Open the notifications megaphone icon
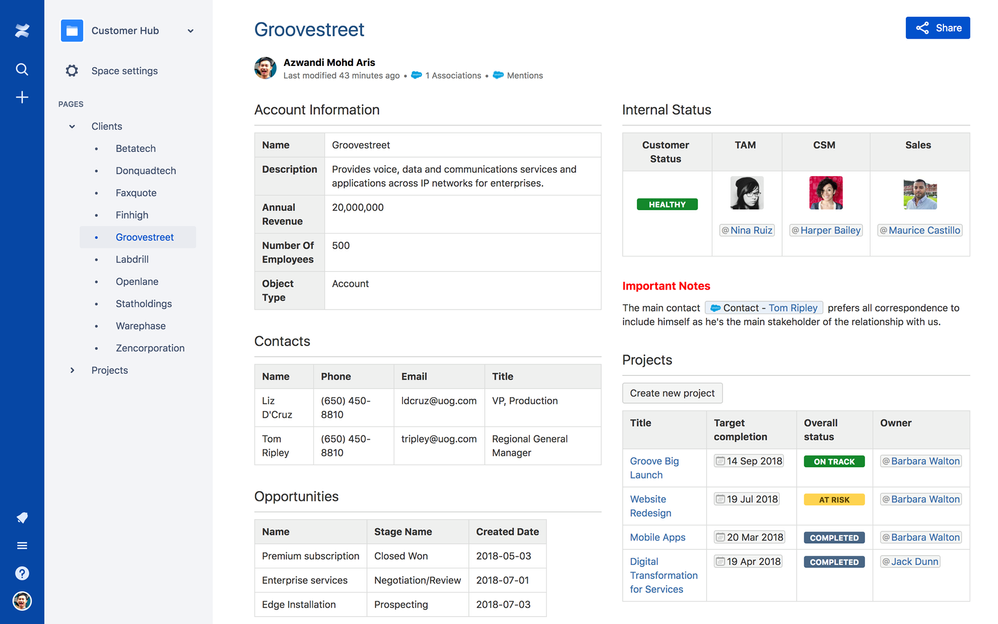Viewport: 998px width, 624px height. tap(22, 518)
